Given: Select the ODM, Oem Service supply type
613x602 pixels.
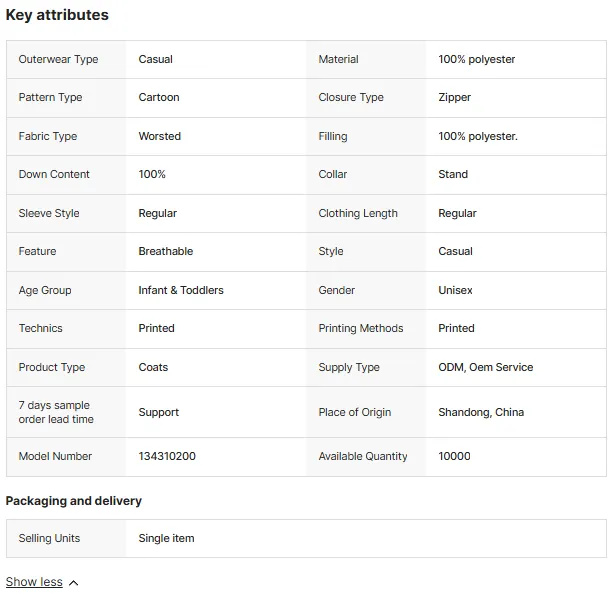Looking at the screenshot, I should point(486,367).
